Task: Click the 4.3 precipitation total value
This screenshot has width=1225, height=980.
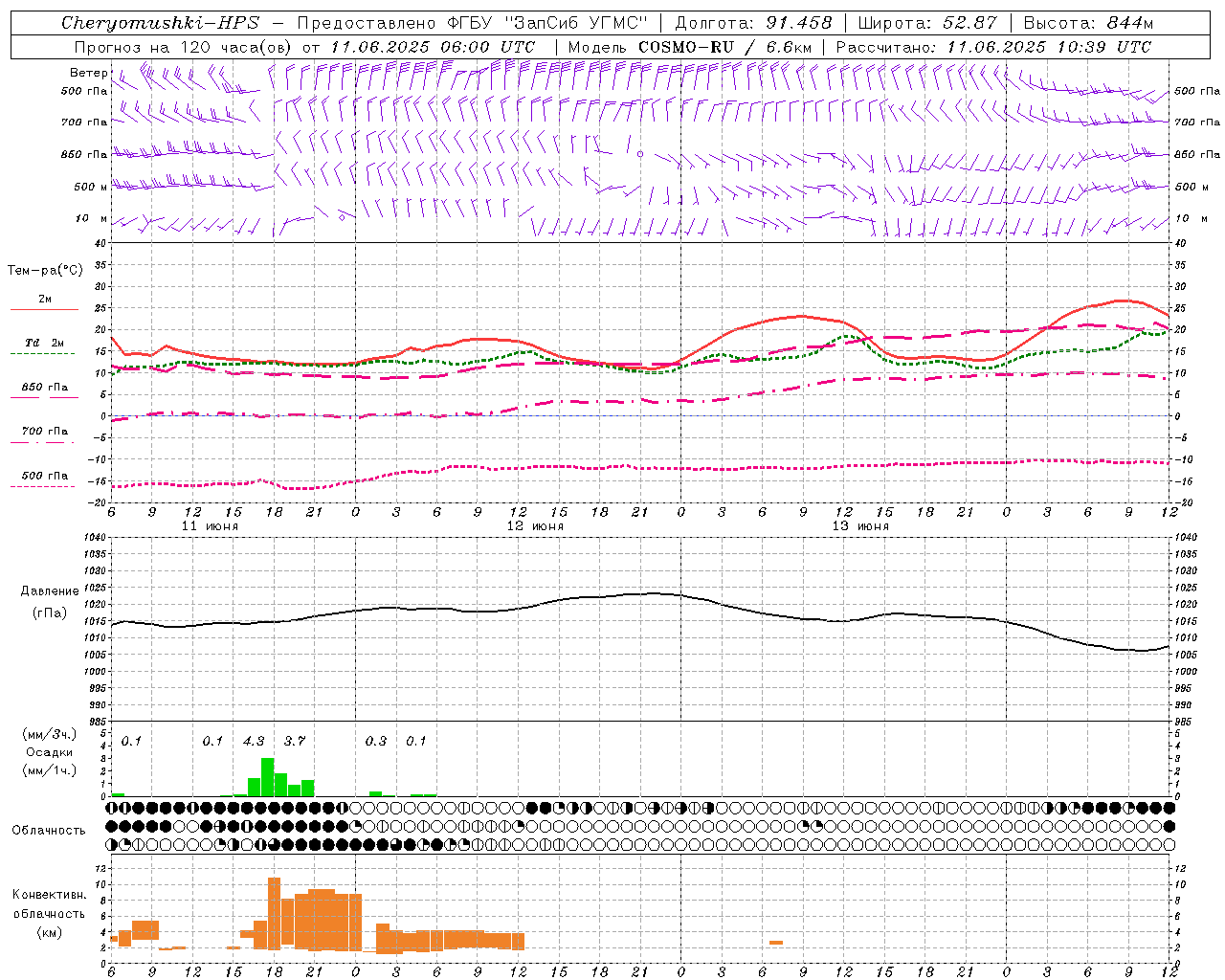Action: (254, 741)
